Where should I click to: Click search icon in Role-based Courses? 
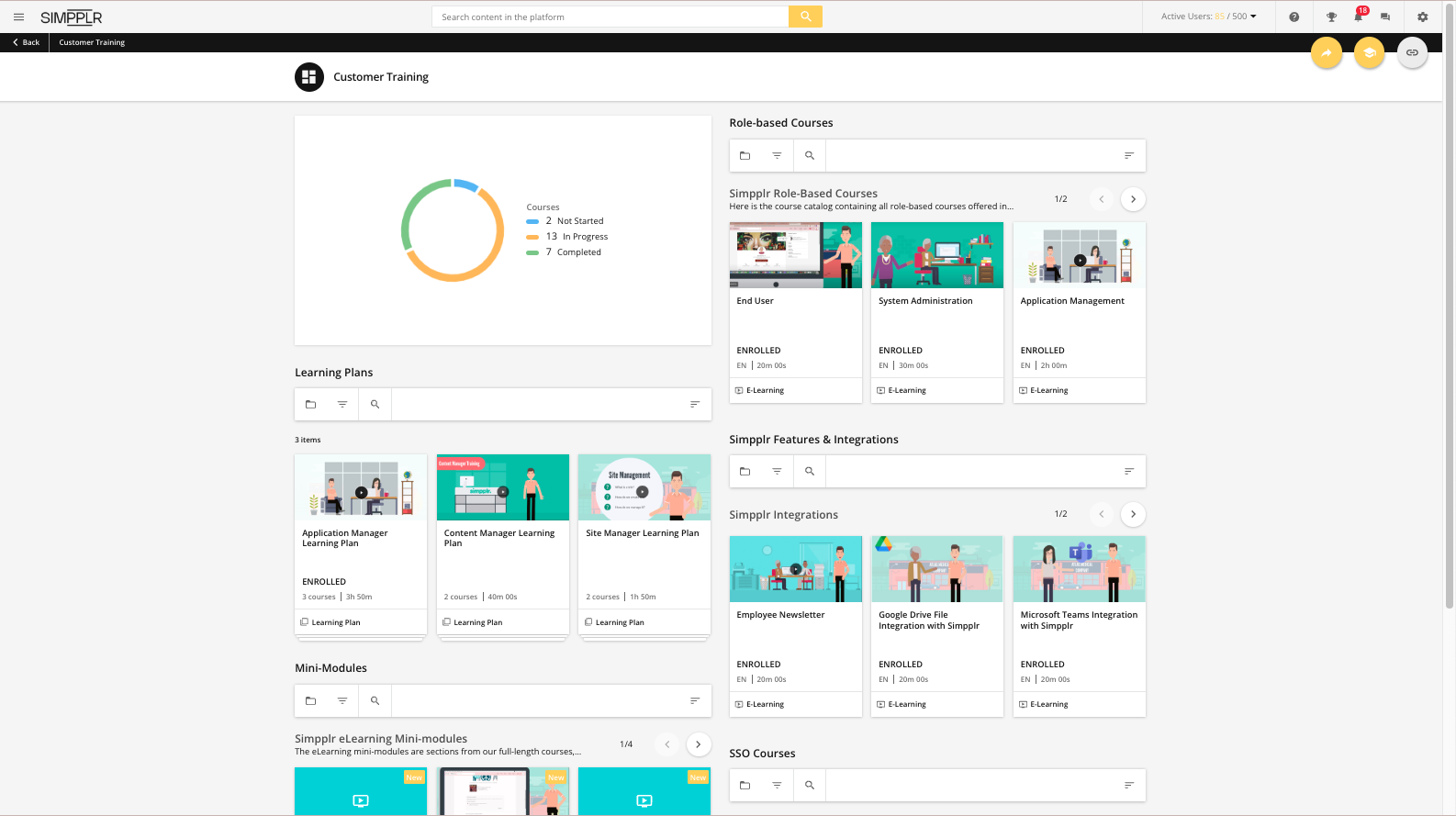pos(810,155)
